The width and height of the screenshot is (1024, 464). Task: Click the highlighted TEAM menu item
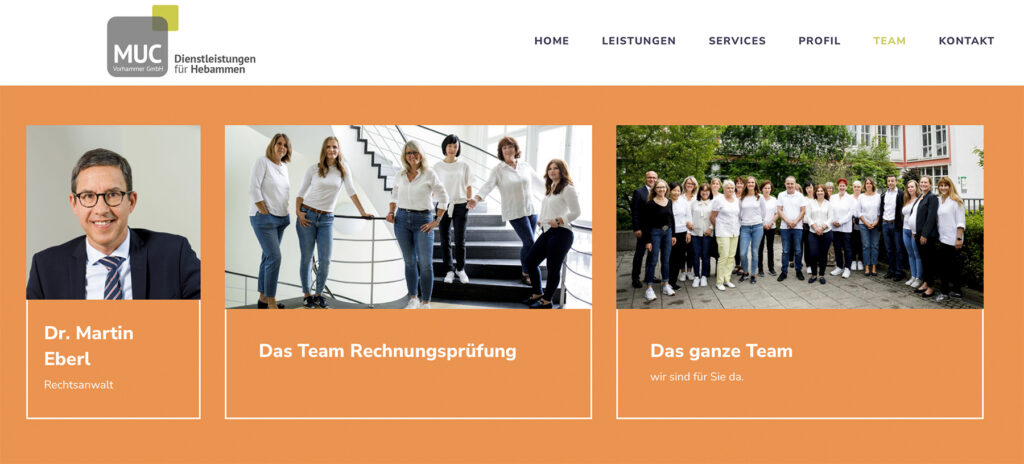889,41
